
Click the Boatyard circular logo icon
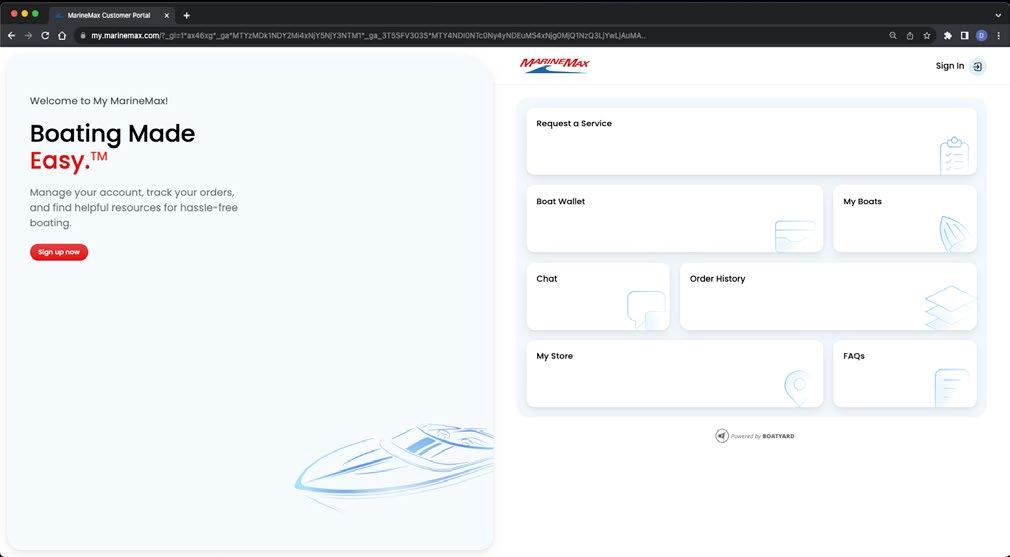721,436
